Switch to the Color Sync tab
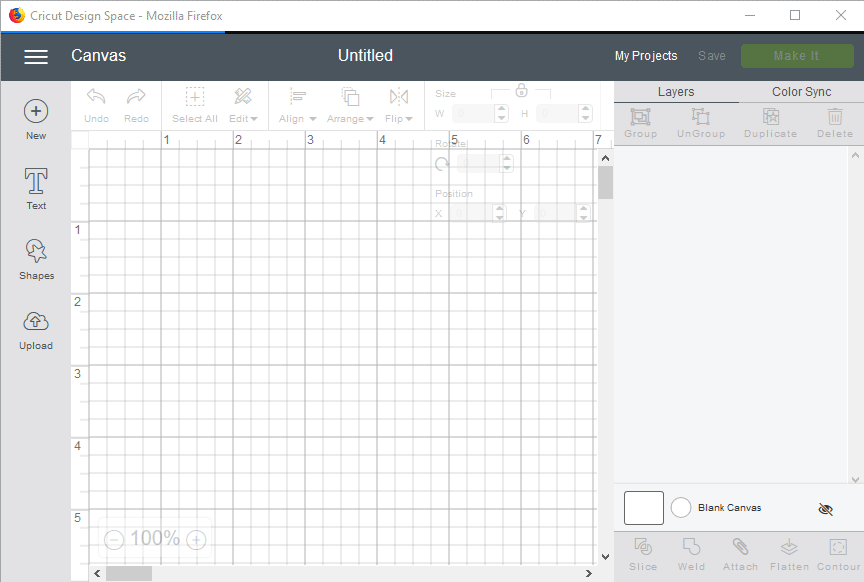Viewport: 864px width, 582px height. [x=801, y=92]
